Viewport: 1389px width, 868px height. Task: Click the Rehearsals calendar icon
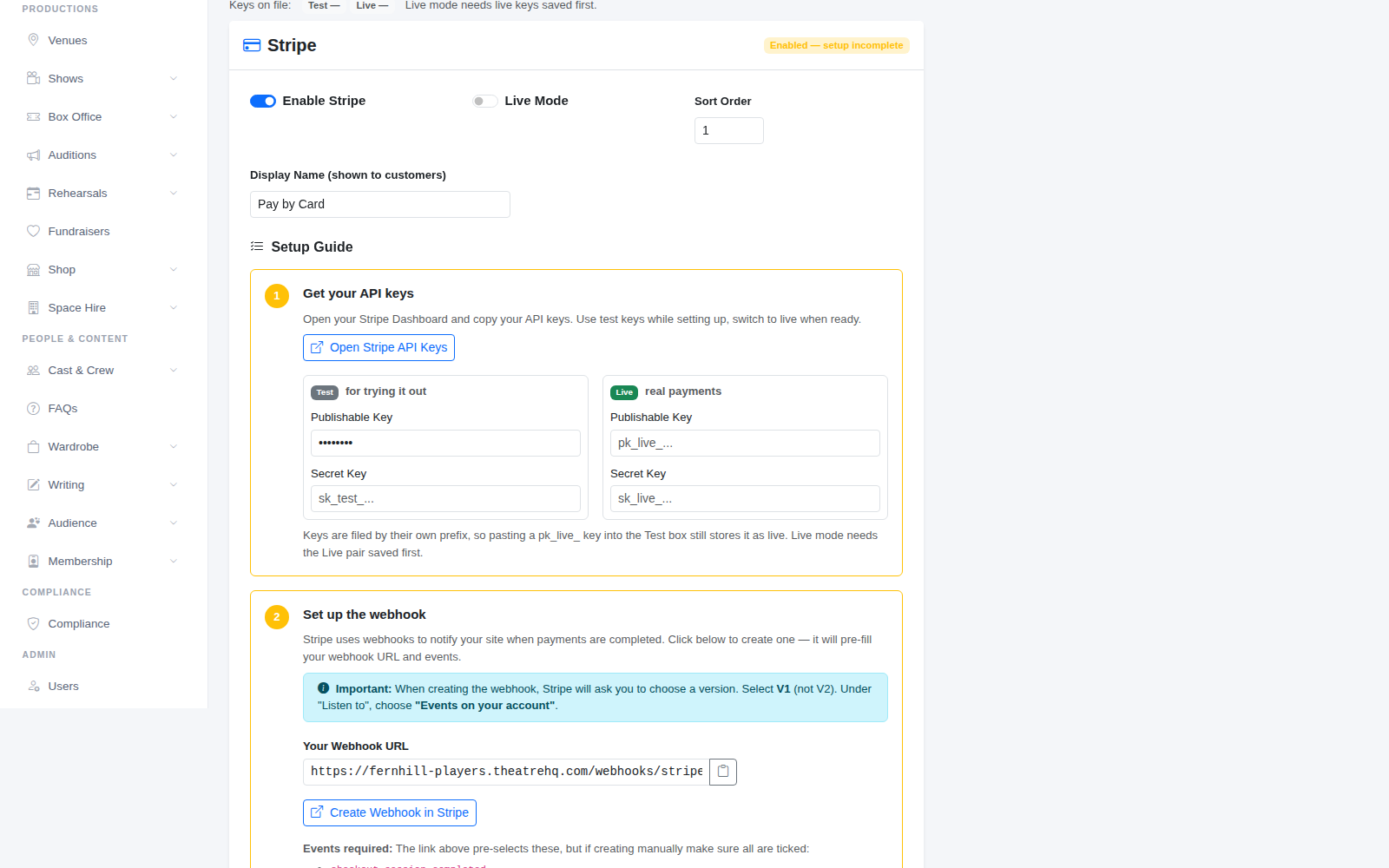point(33,193)
